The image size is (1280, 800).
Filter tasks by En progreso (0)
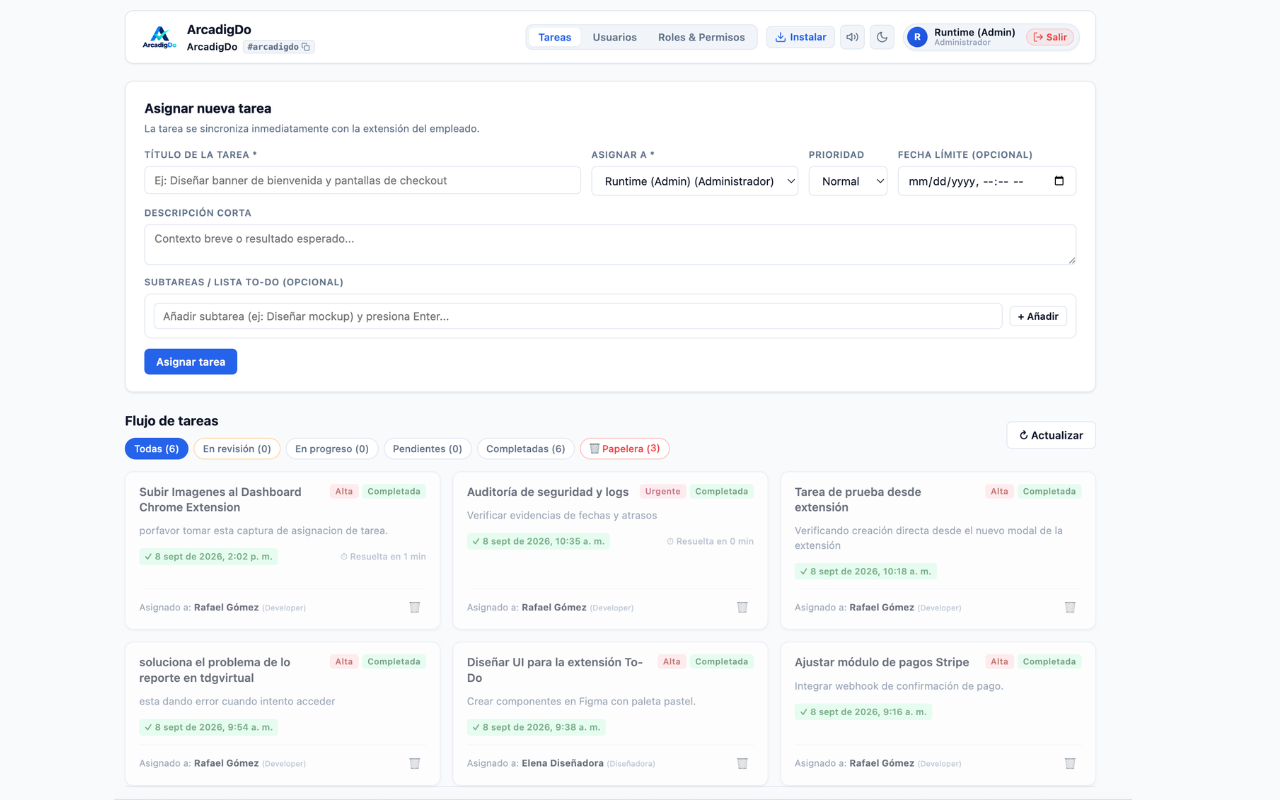click(332, 449)
